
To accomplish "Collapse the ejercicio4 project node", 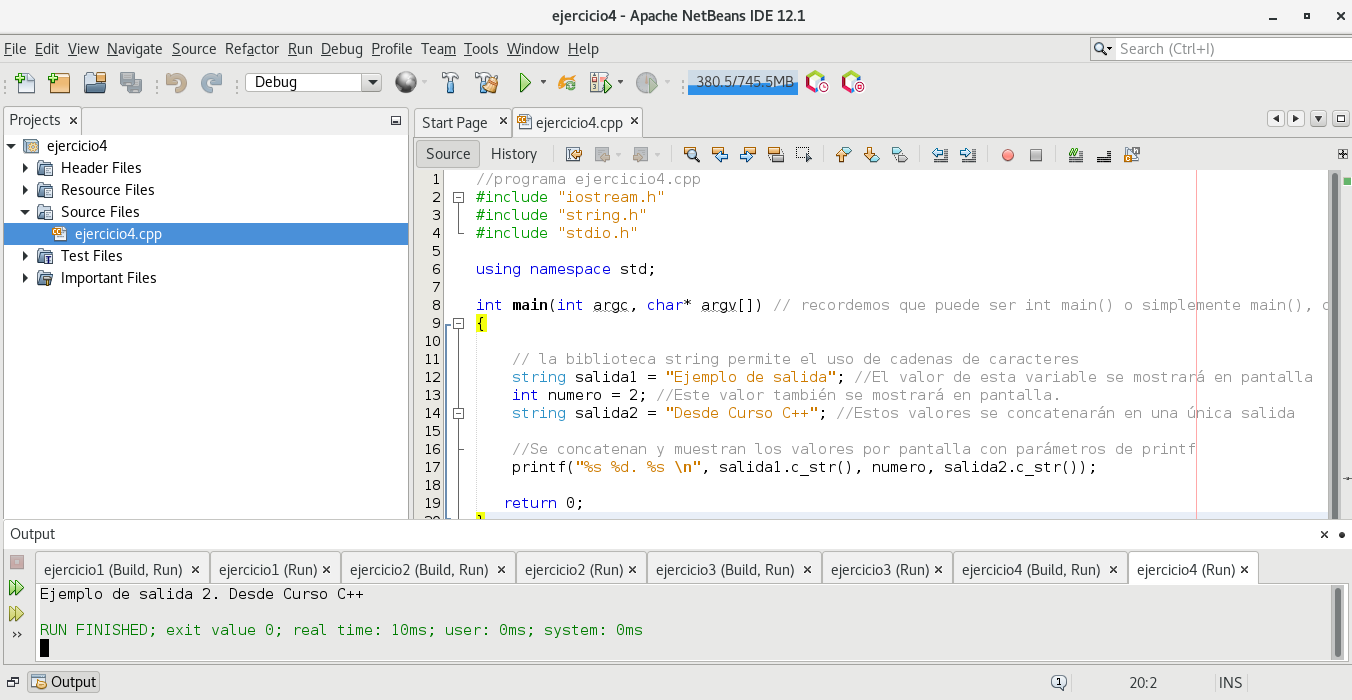I will tap(11, 146).
